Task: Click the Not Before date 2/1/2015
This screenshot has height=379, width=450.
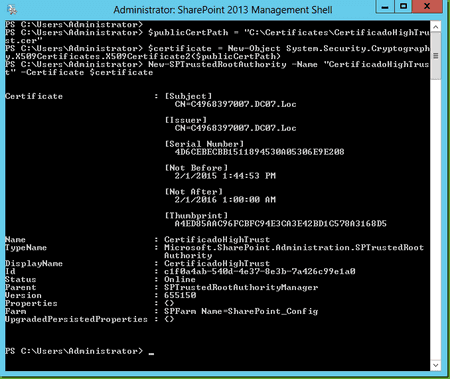Action: click(225, 176)
